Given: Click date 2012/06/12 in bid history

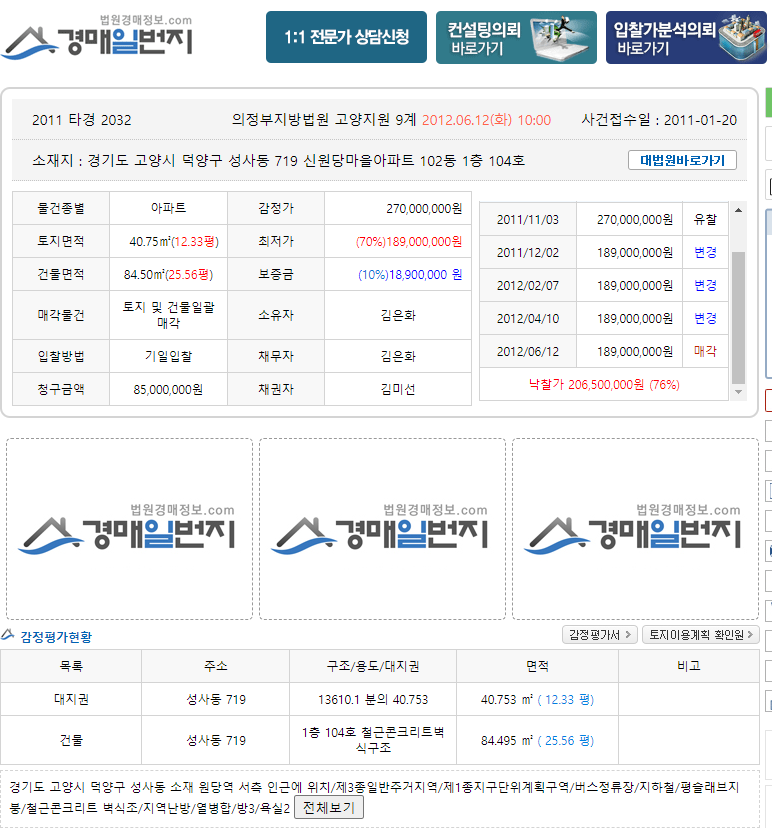Looking at the screenshot, I should 528,352.
